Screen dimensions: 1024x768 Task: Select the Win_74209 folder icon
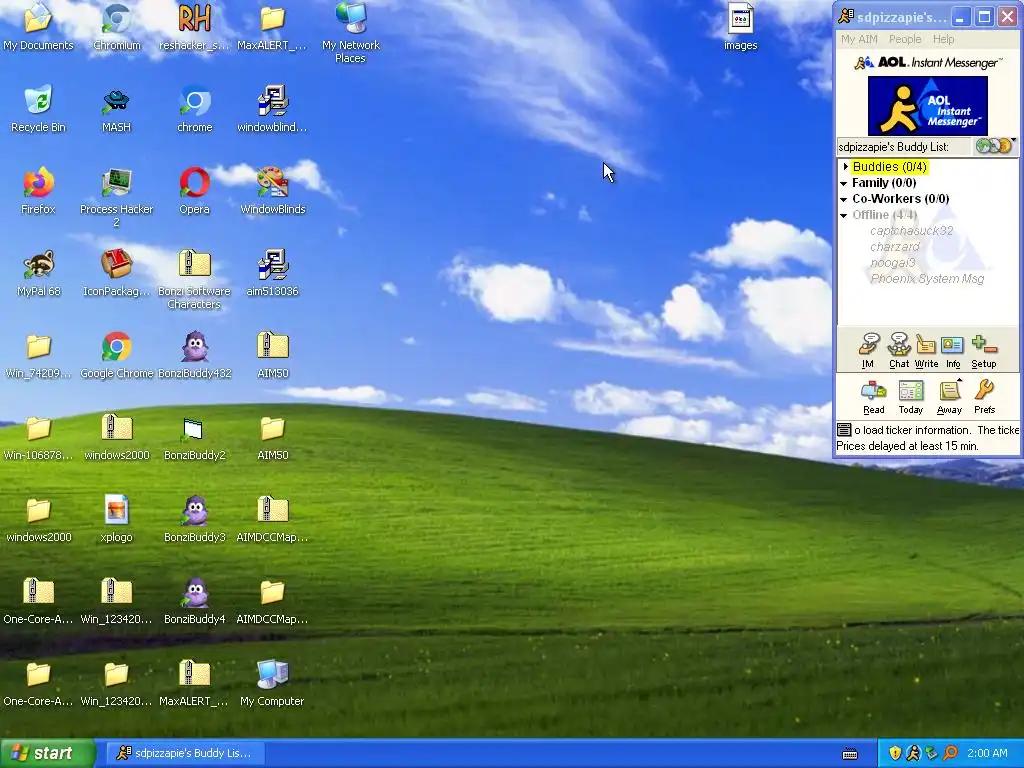click(38, 355)
